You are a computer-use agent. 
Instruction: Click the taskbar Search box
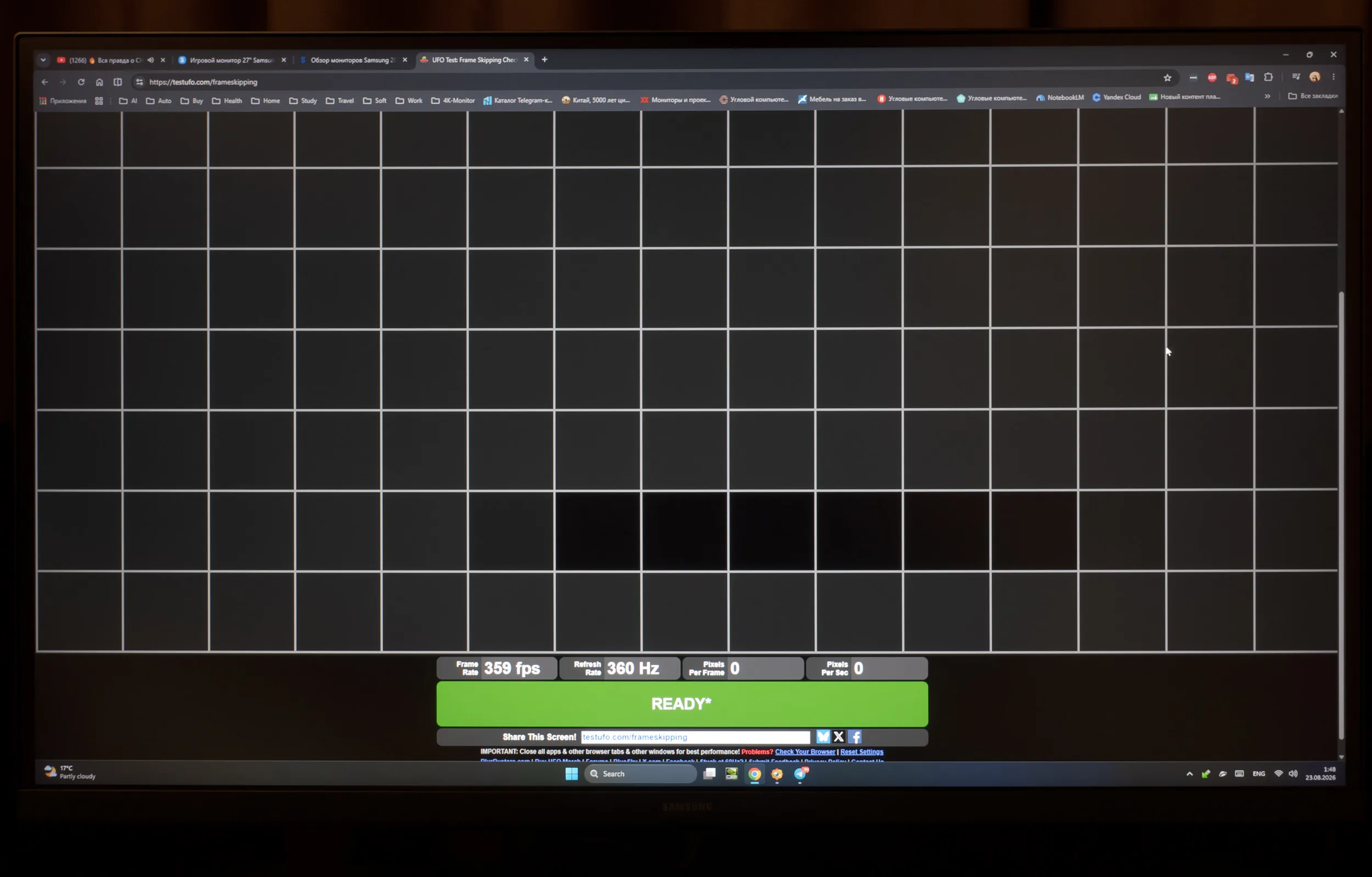[640, 773]
